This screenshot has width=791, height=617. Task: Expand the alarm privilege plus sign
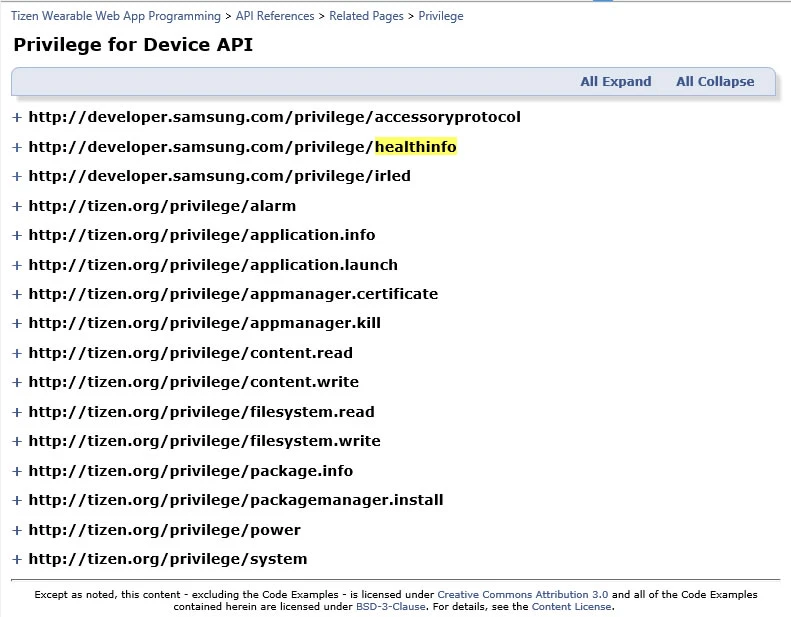click(x=17, y=206)
